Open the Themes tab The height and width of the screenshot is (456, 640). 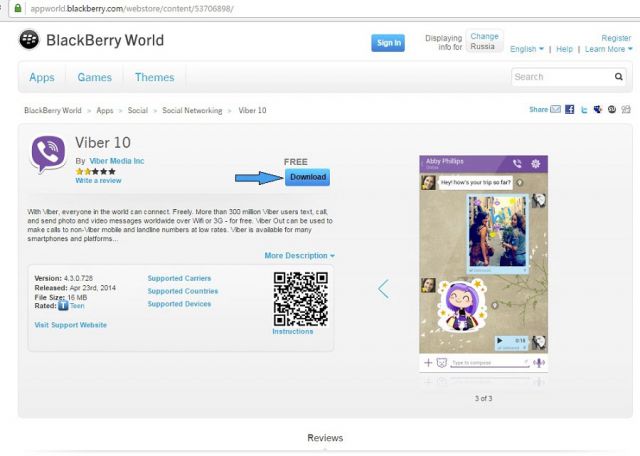[x=155, y=77]
